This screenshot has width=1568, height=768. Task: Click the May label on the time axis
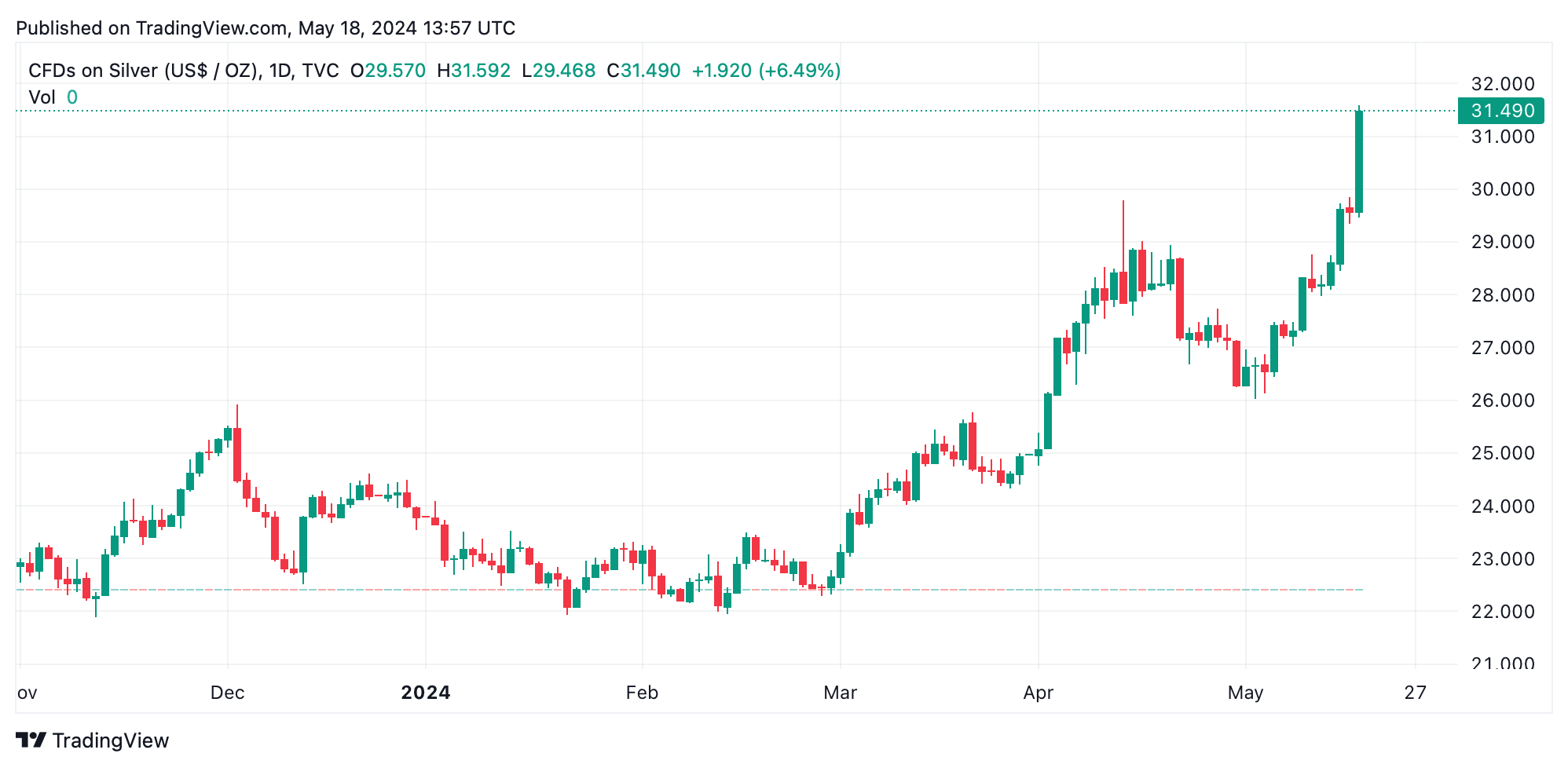[x=1245, y=693]
